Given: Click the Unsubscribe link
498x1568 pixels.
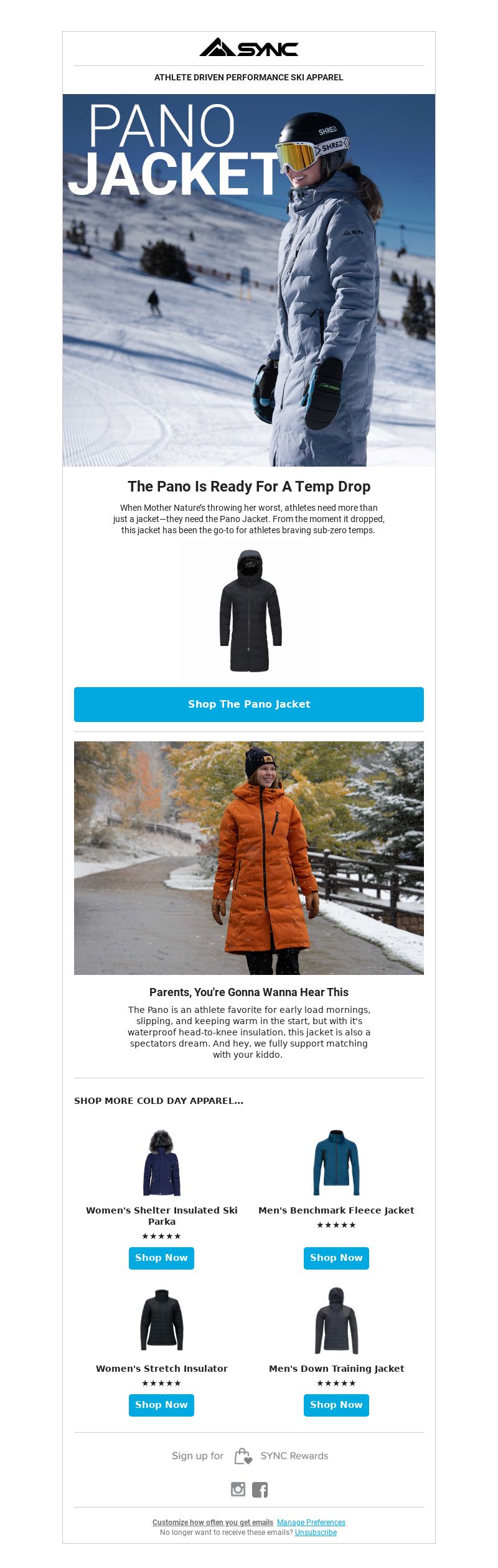Looking at the screenshot, I should tap(316, 1532).
